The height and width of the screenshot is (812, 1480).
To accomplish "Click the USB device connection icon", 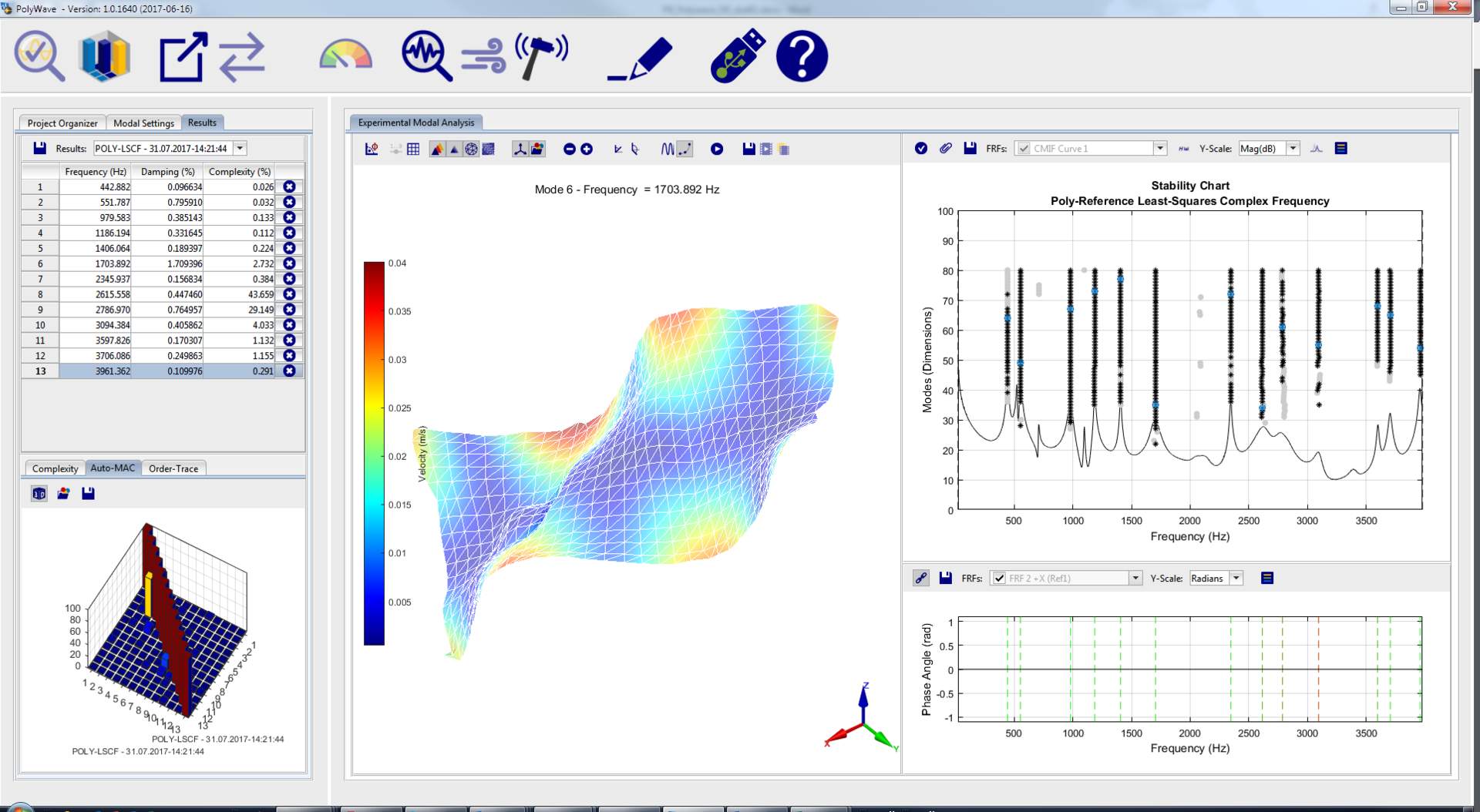I will tap(737, 56).
